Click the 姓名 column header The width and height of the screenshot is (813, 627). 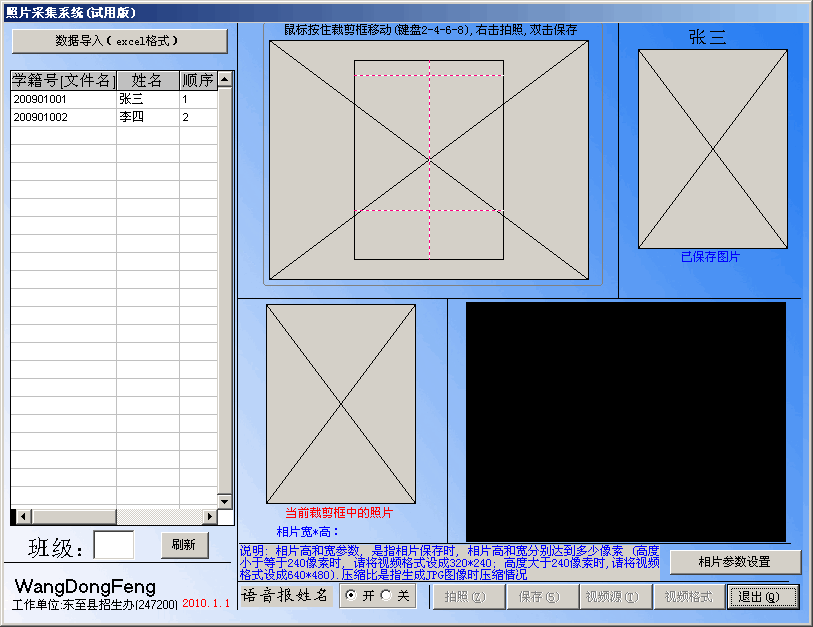pyautogui.click(x=147, y=81)
